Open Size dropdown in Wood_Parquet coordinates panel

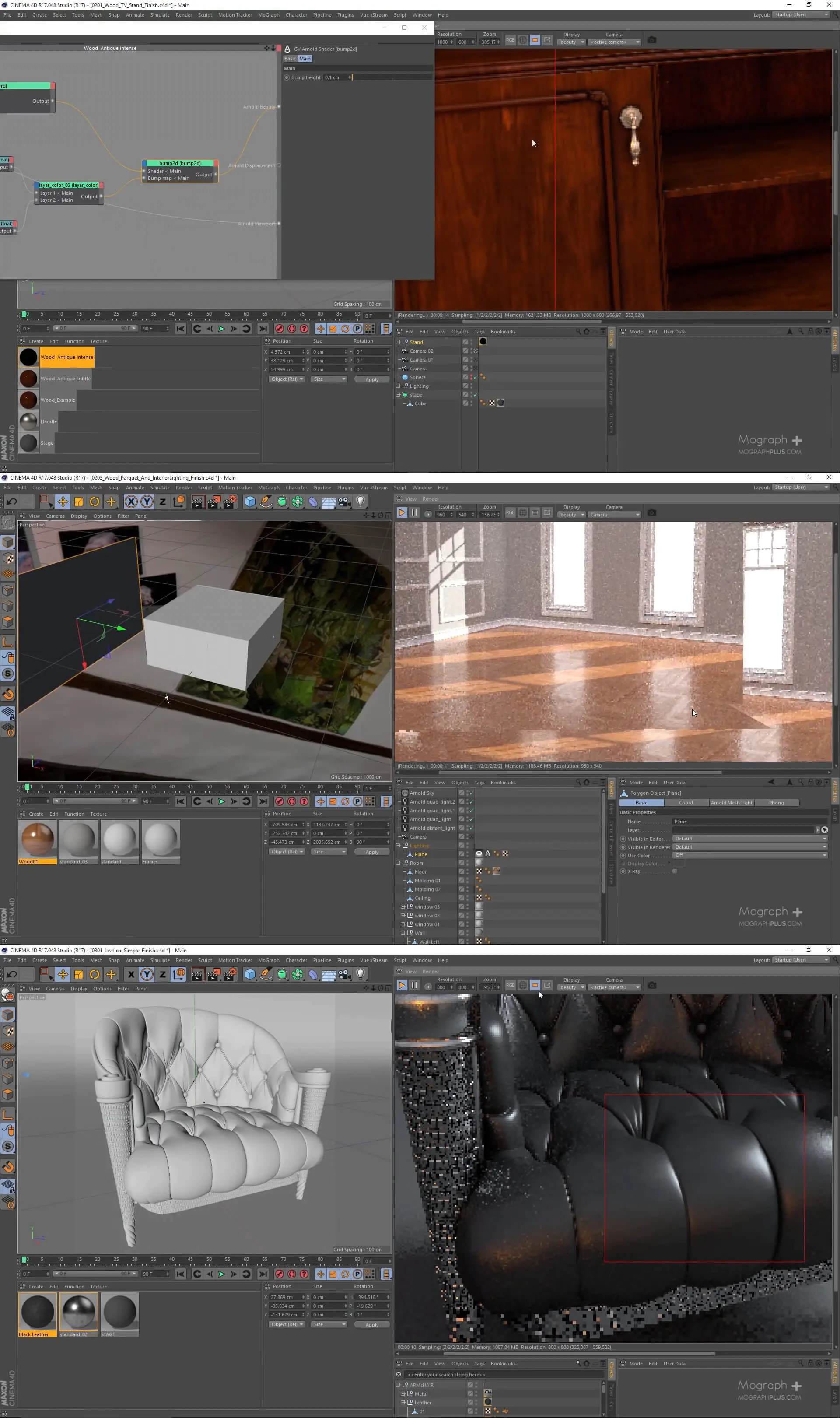(329, 852)
